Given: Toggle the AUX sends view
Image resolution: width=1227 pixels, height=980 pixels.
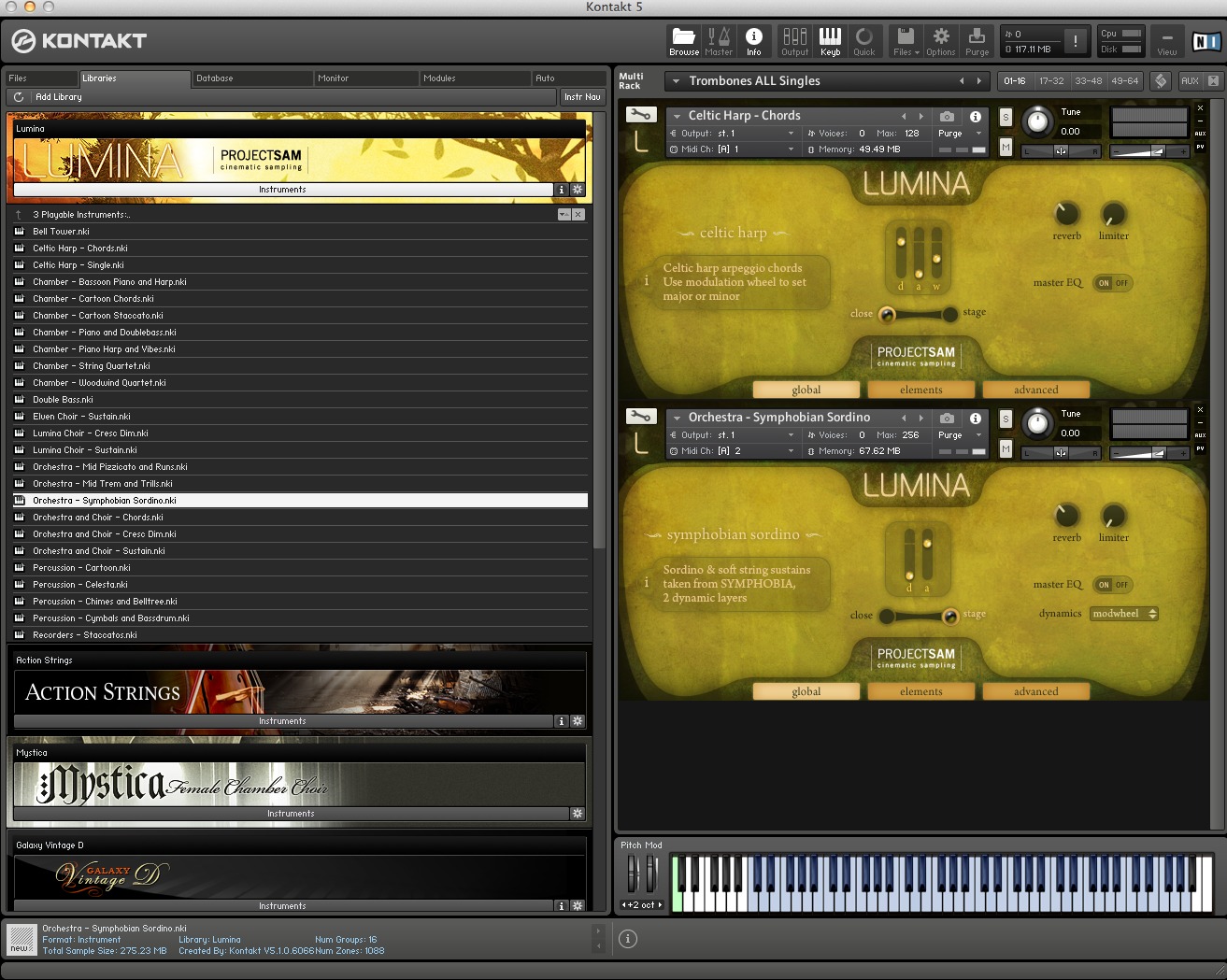Looking at the screenshot, I should coord(1190,81).
